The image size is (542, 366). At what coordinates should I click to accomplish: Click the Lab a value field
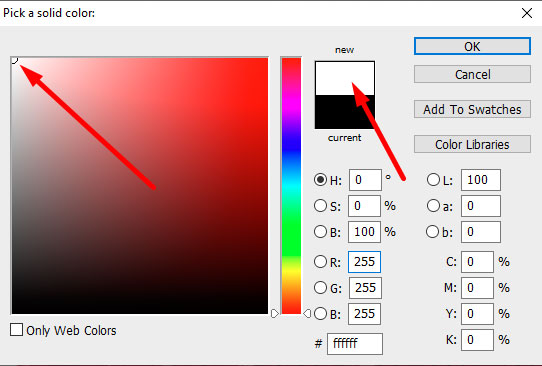click(481, 206)
